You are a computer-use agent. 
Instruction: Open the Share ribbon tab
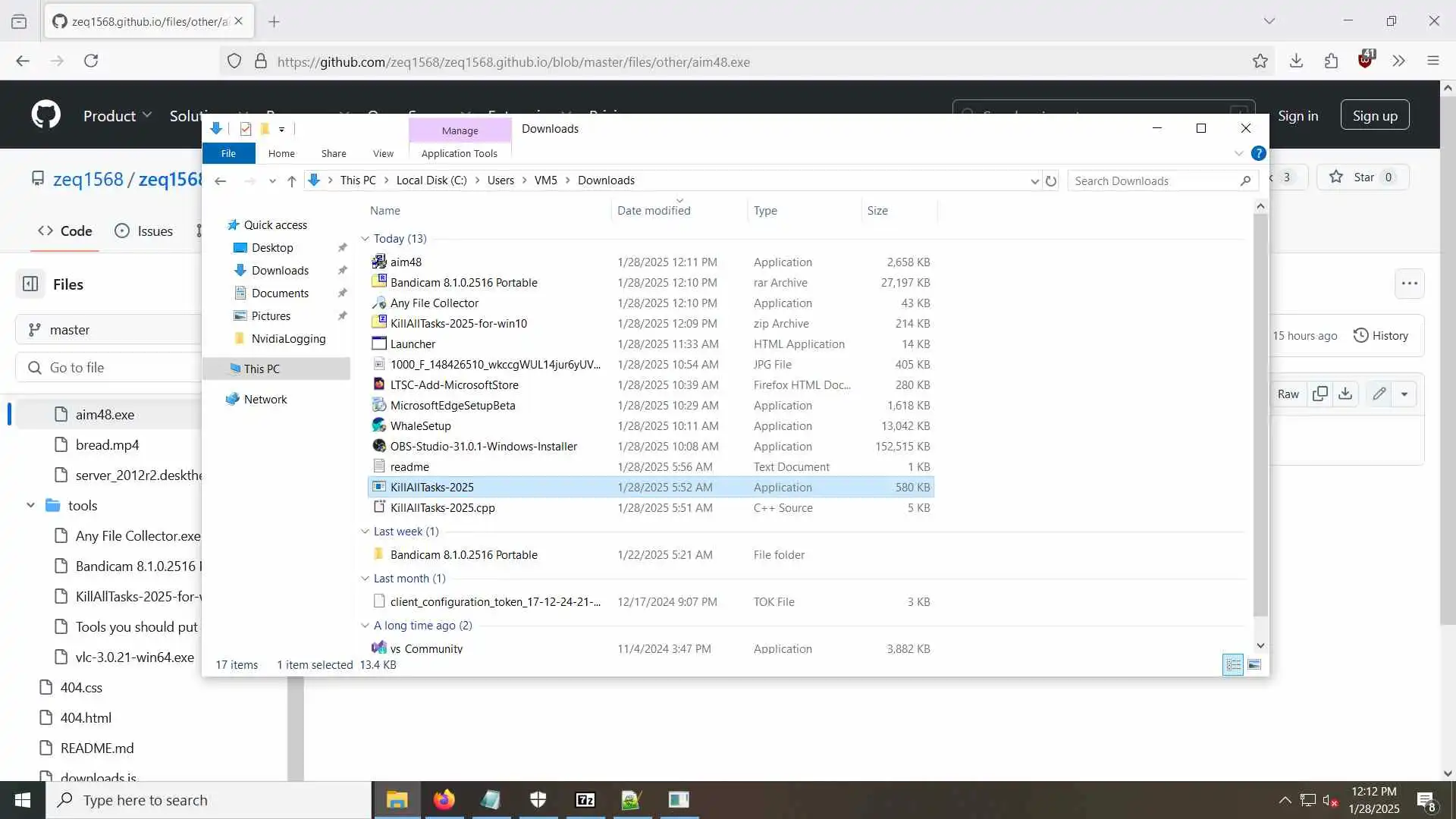click(333, 153)
